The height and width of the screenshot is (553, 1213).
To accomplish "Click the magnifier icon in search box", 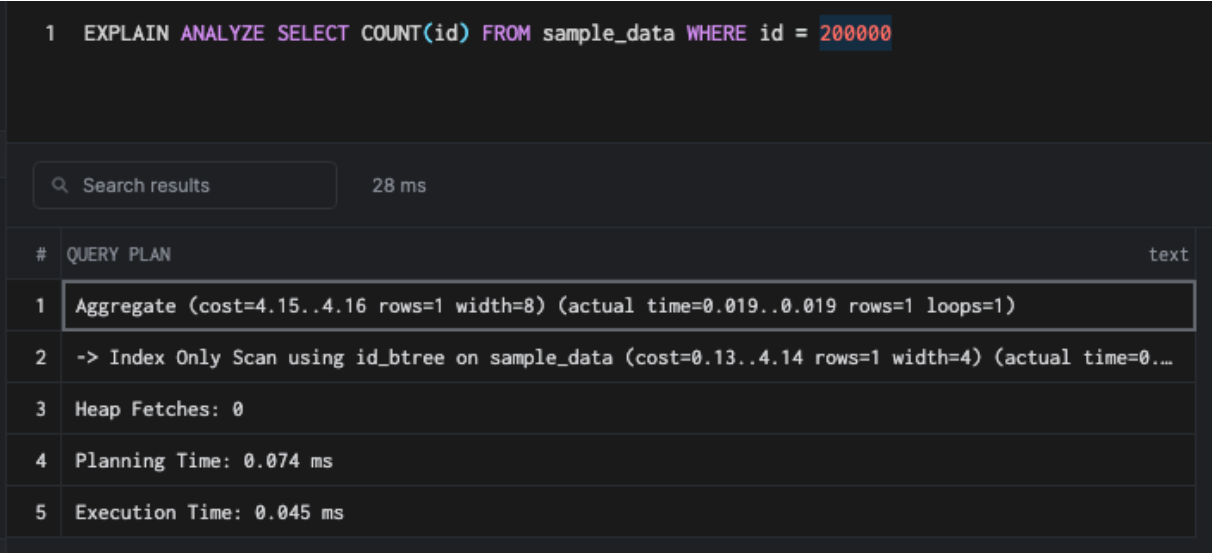I will point(61,186).
